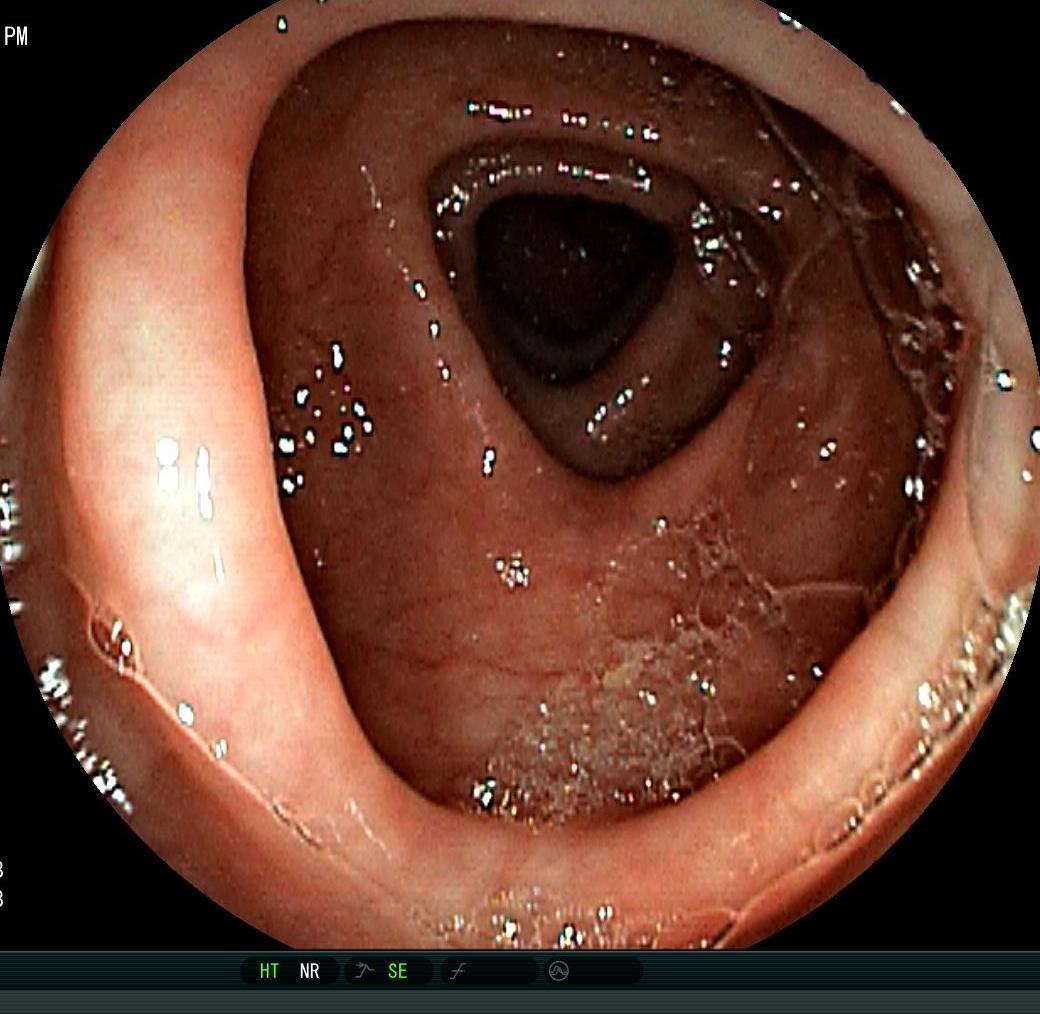Click the circular waveform icon
The width and height of the screenshot is (1040, 1014).
point(558,971)
